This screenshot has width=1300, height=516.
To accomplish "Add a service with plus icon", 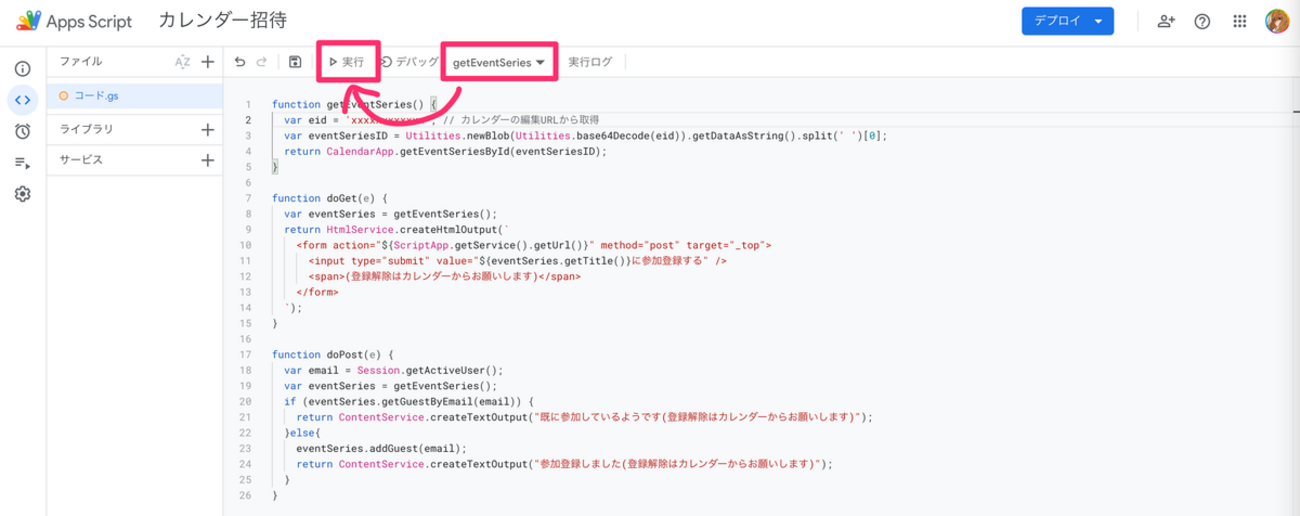I will (207, 160).
